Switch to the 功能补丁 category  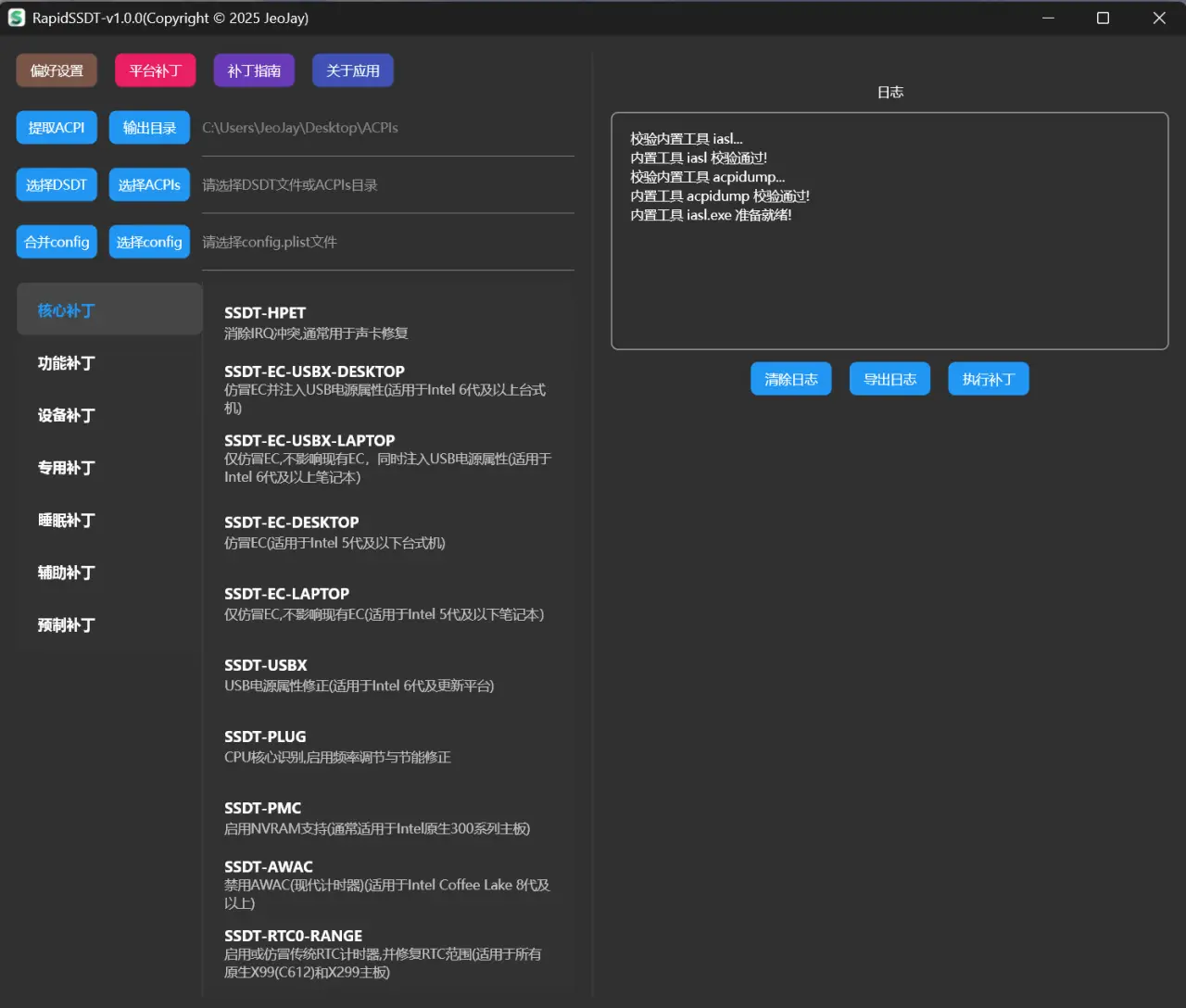[x=66, y=363]
